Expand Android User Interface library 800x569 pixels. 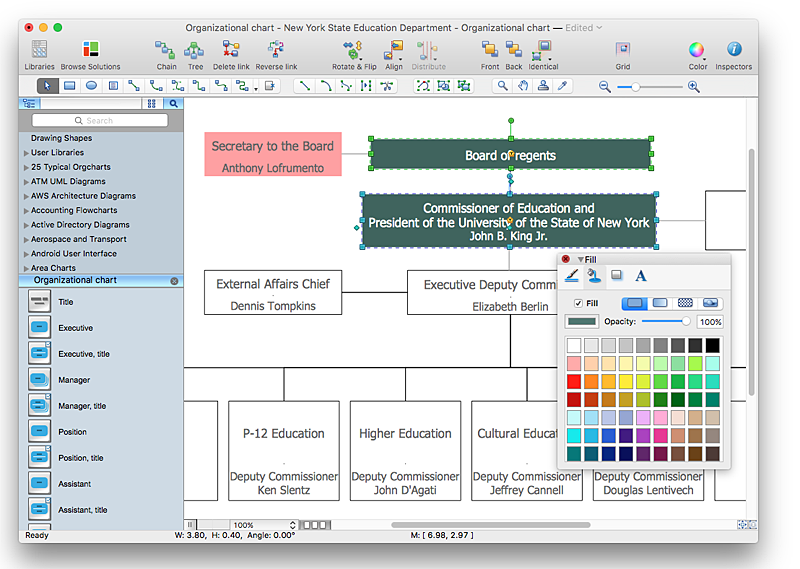[26, 254]
